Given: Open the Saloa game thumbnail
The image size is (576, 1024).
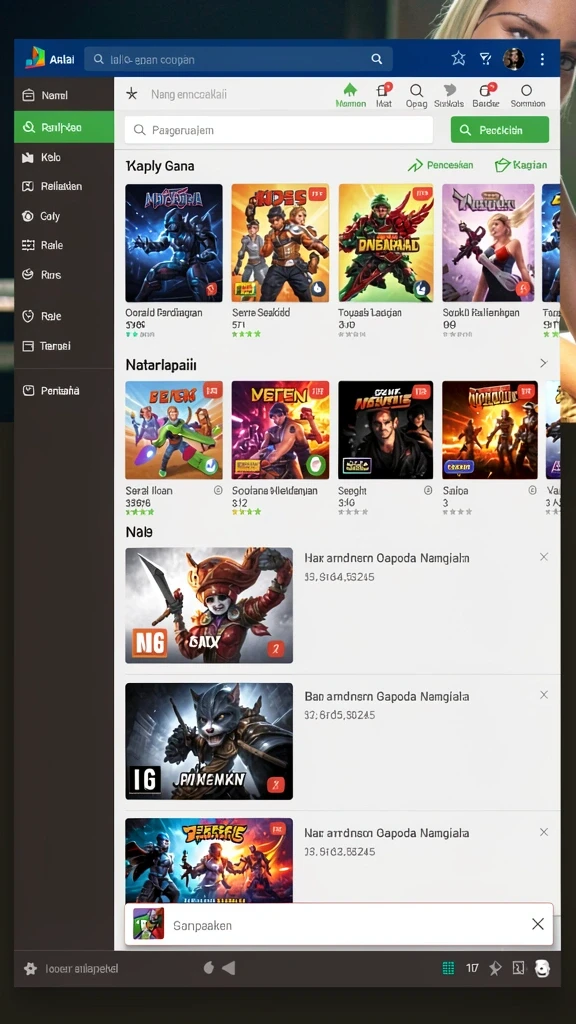Looking at the screenshot, I should [490, 430].
